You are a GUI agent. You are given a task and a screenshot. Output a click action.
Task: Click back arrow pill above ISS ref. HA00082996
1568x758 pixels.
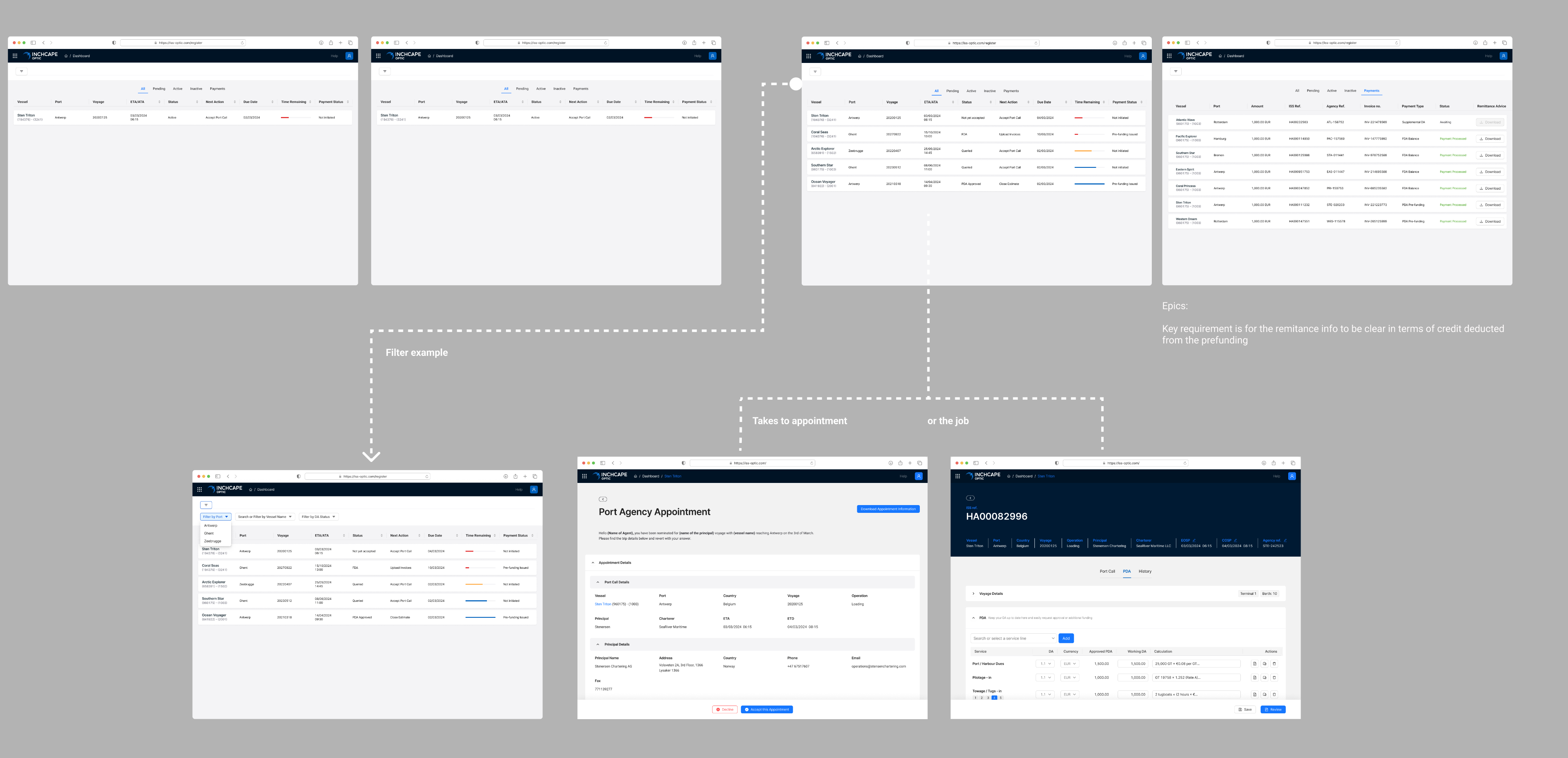point(970,498)
